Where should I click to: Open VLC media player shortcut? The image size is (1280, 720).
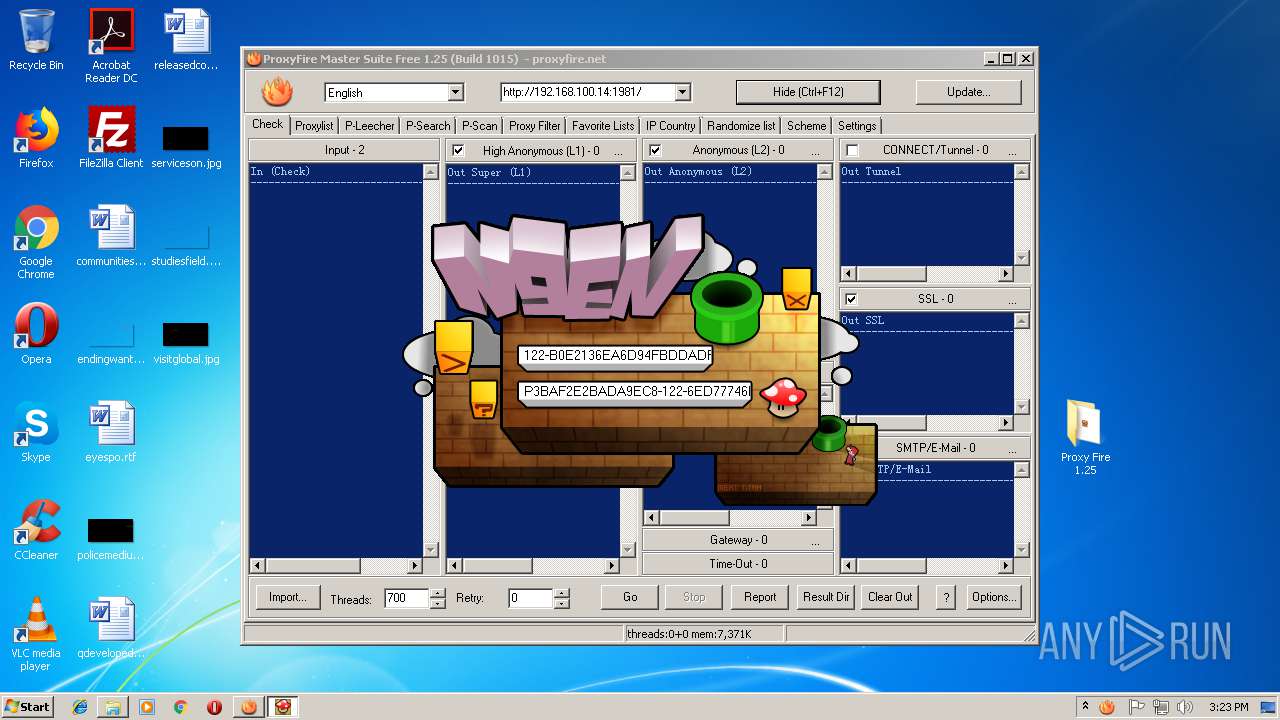(x=36, y=634)
